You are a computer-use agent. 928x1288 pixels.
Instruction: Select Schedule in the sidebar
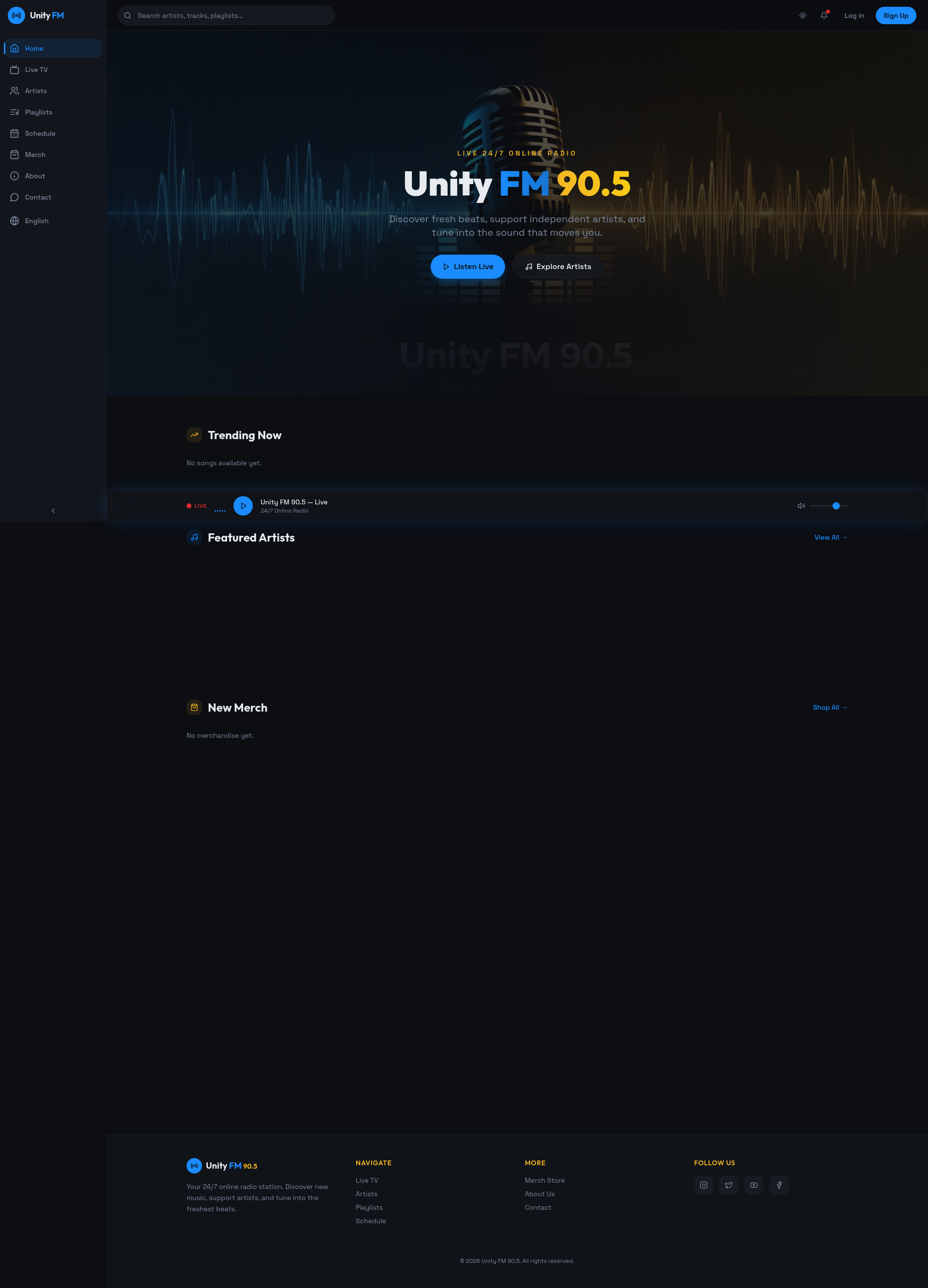[x=53, y=133]
